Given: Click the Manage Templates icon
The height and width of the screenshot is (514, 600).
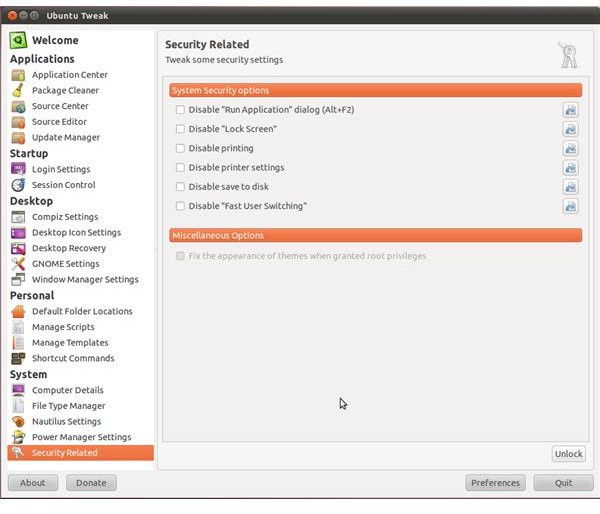Looking at the screenshot, I should click(18, 343).
